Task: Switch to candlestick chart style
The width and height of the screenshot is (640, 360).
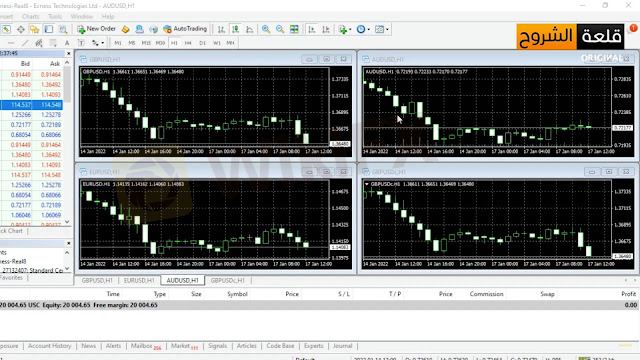Action: click(x=236, y=29)
